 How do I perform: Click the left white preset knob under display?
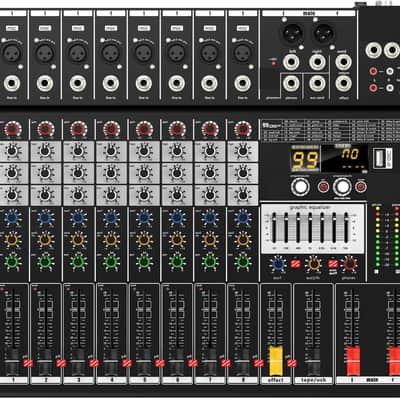point(300,187)
